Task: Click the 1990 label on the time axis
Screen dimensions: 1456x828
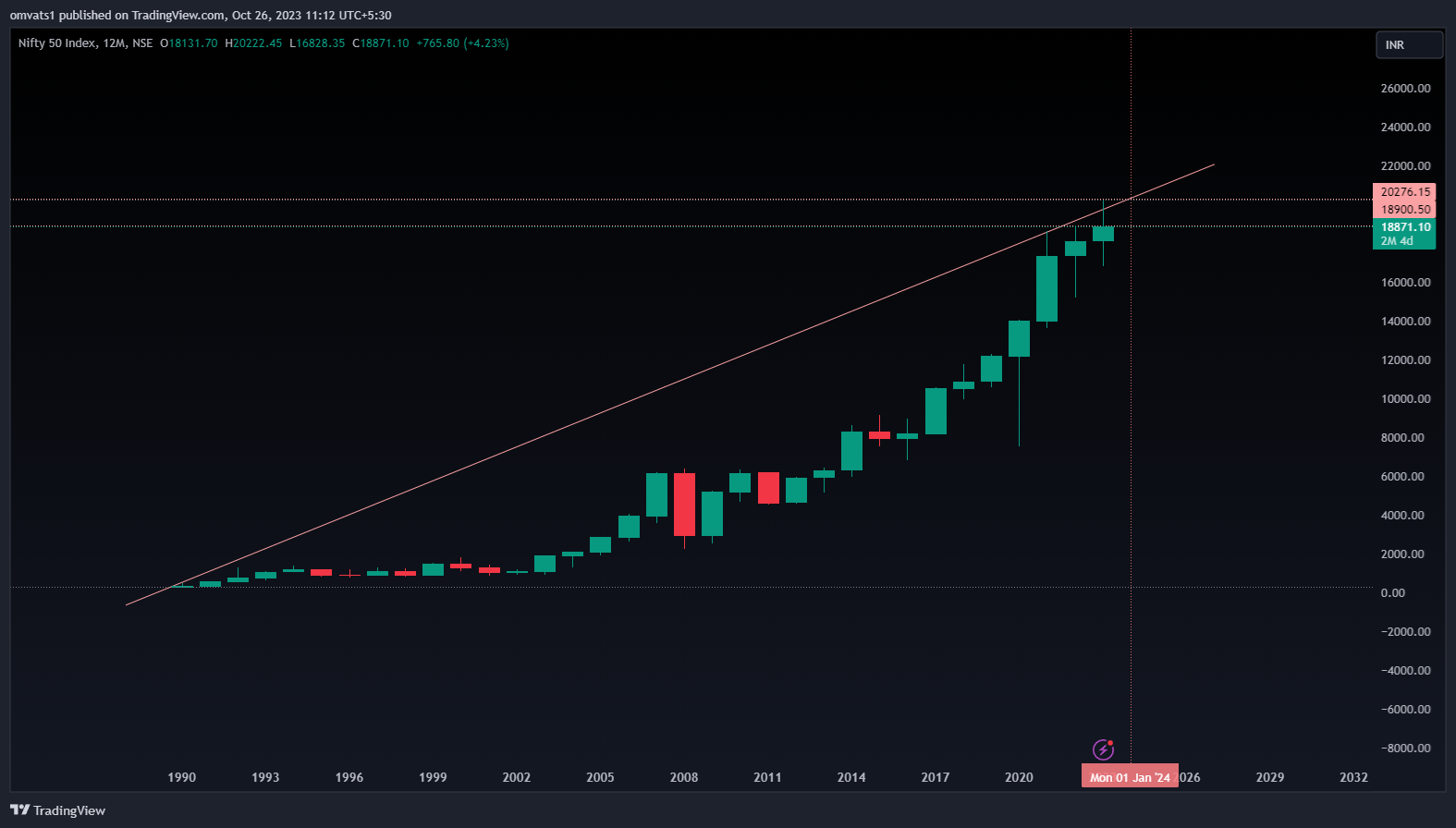Action: tap(181, 777)
